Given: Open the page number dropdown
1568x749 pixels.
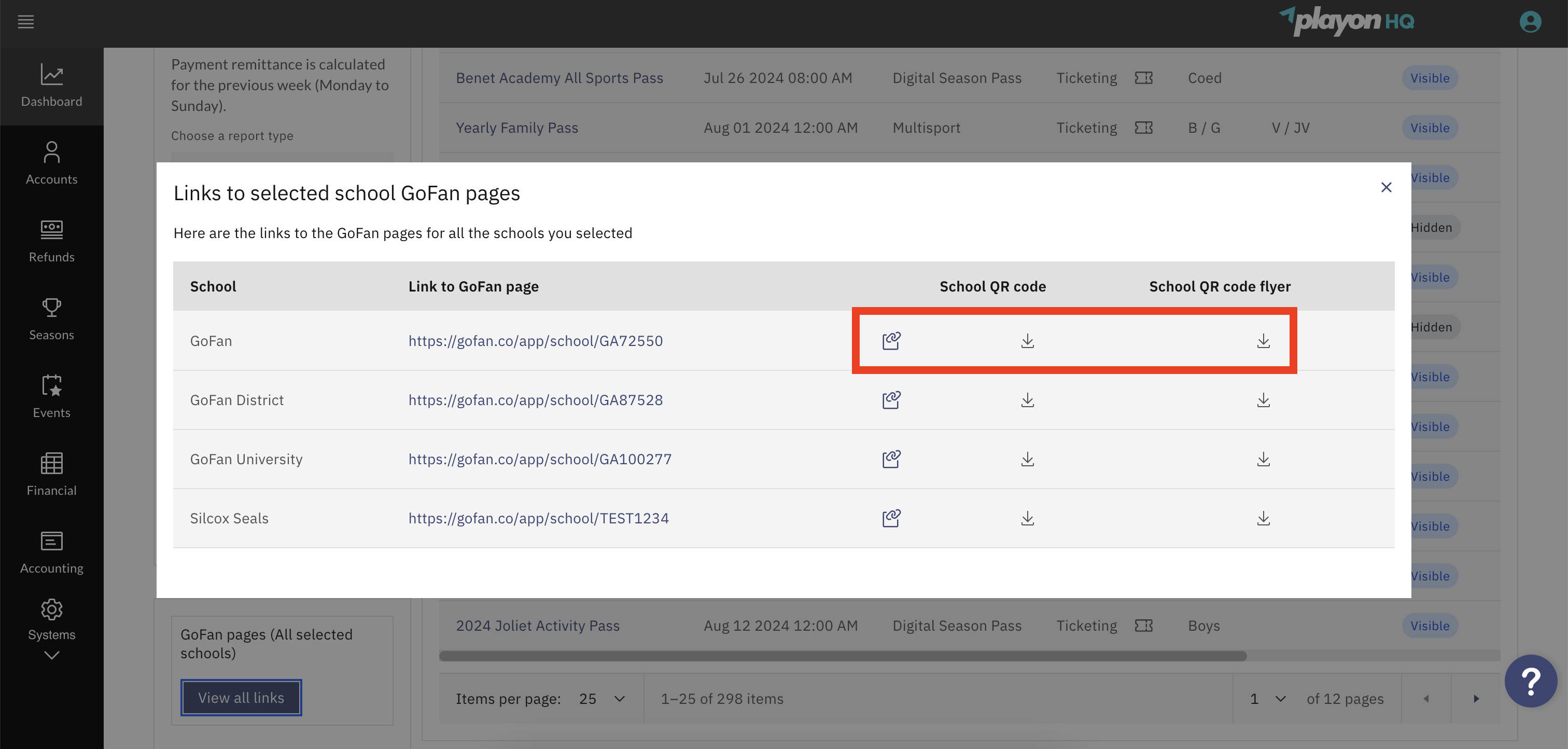Looking at the screenshot, I should click(x=1268, y=699).
